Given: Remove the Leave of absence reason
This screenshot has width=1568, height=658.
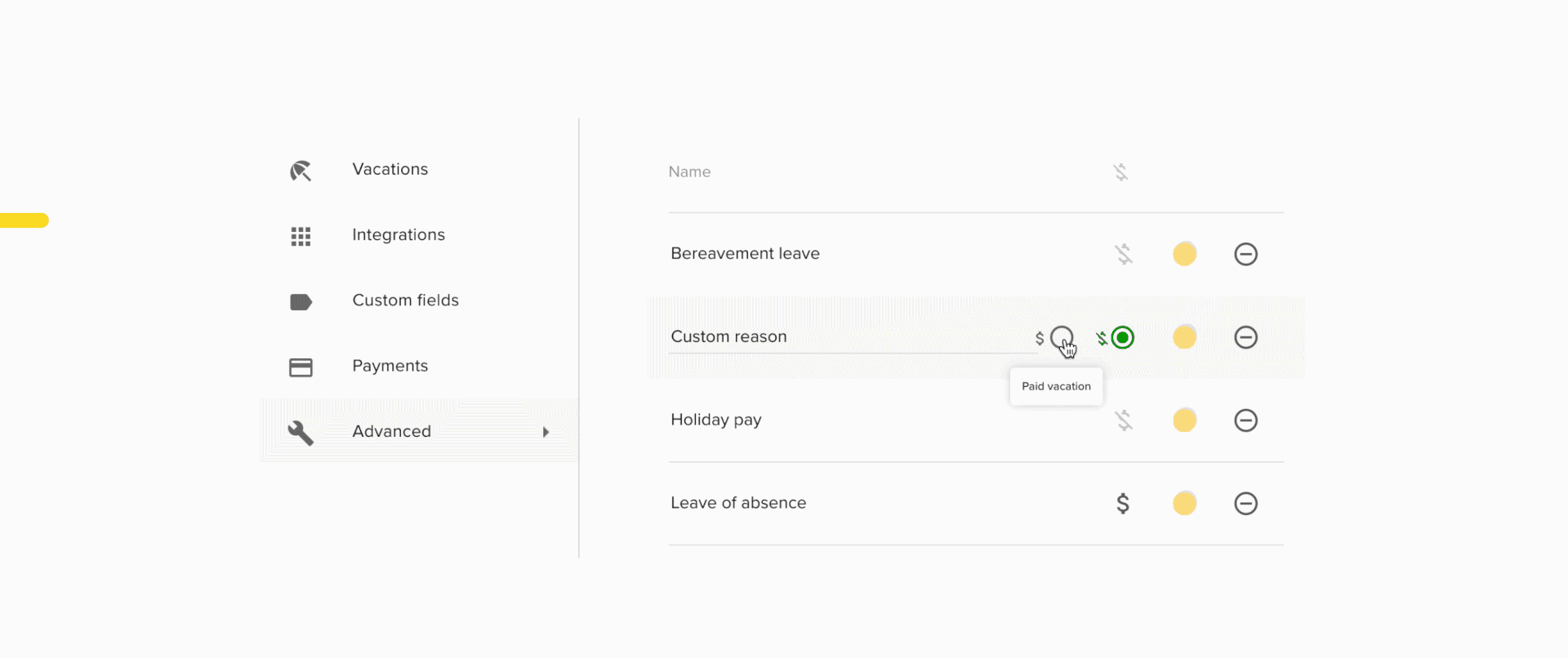Looking at the screenshot, I should pos(1245,504).
